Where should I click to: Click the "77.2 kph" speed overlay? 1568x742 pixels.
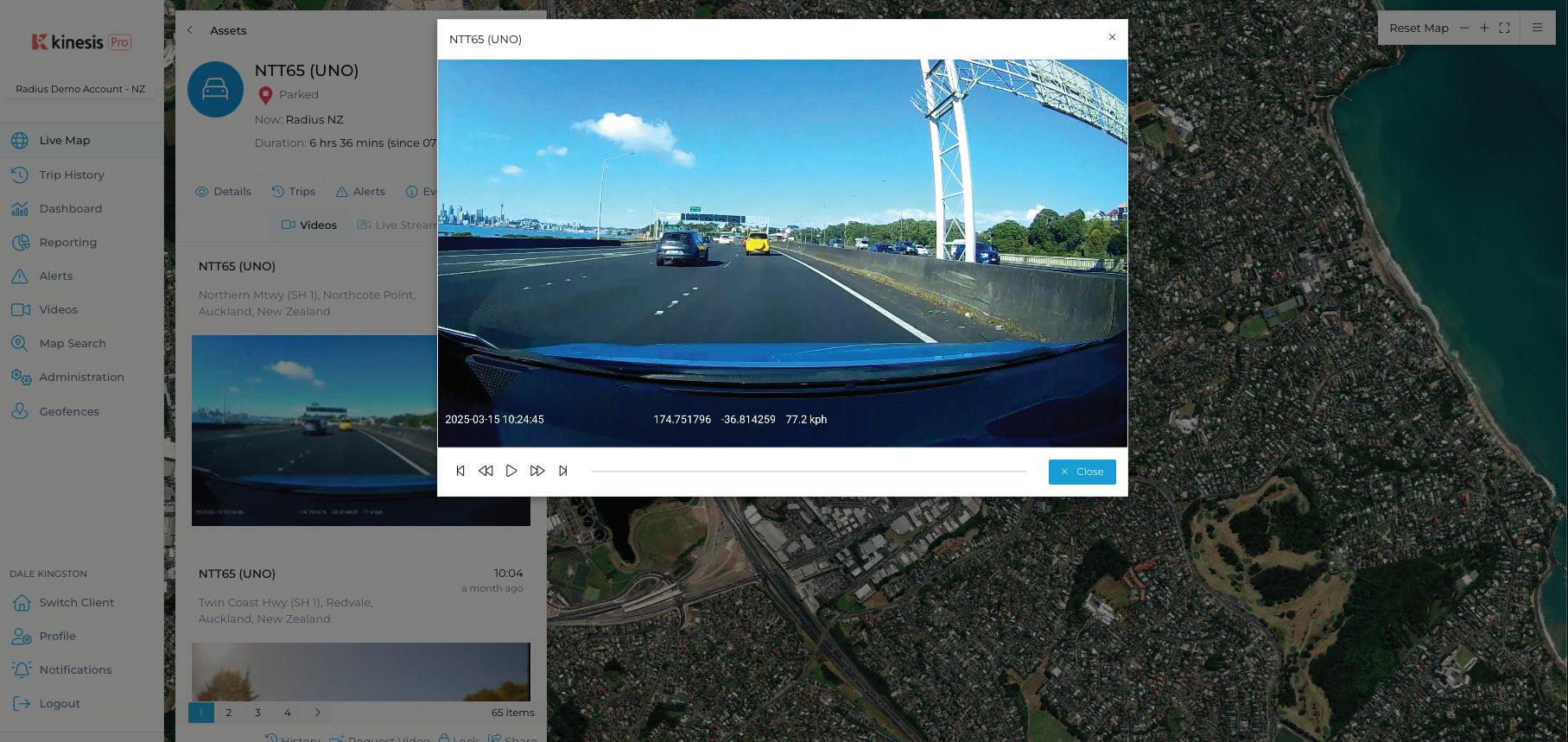click(x=806, y=420)
